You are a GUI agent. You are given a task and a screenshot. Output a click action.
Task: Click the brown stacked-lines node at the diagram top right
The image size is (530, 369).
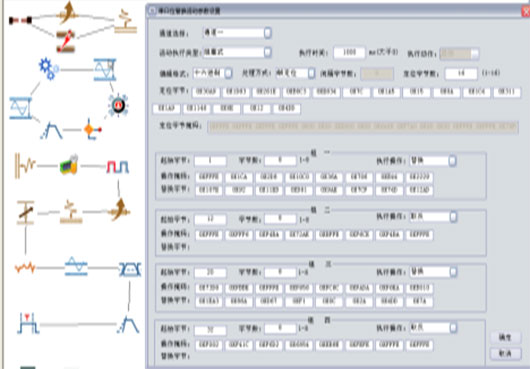click(125, 22)
